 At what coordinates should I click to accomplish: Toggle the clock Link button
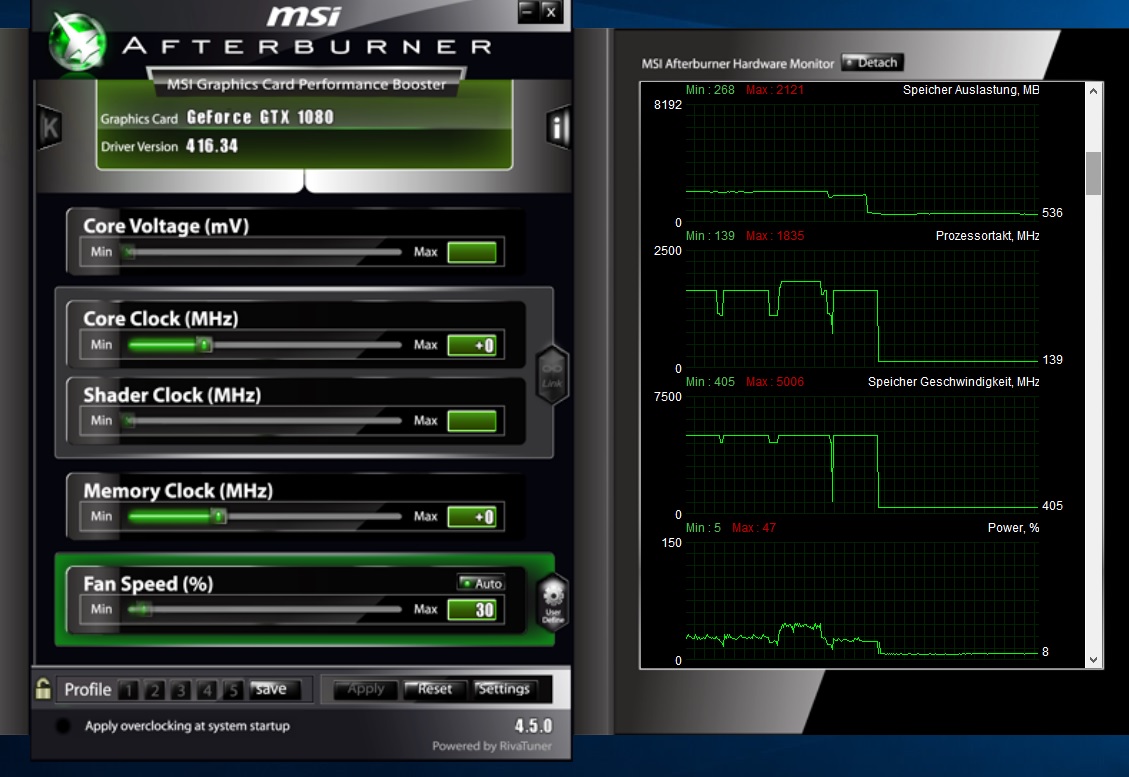click(x=552, y=374)
